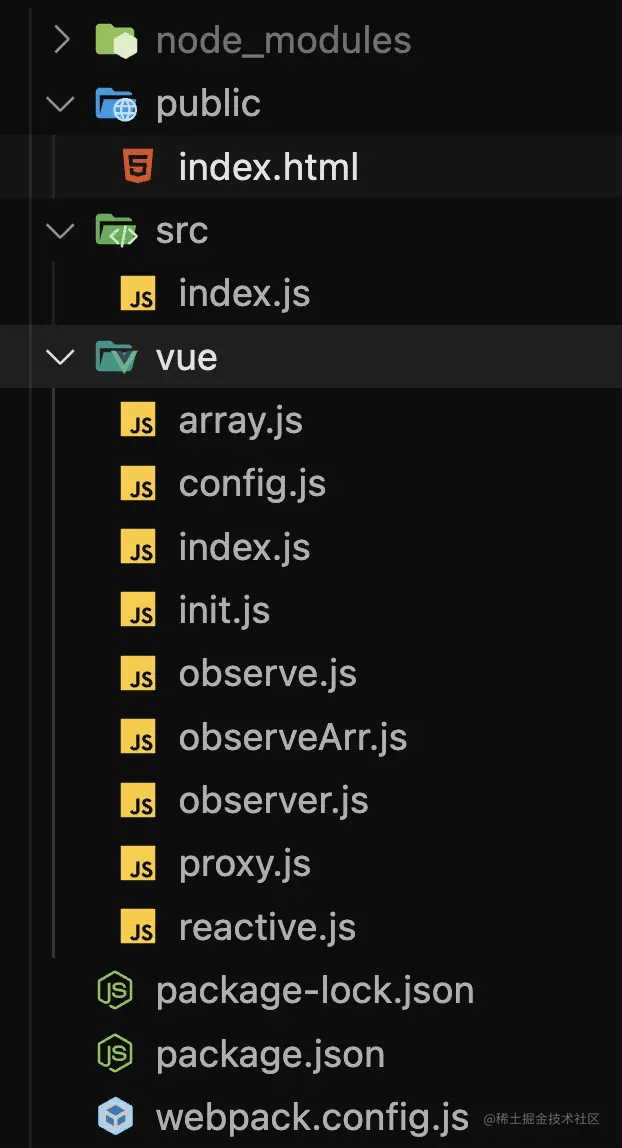Open the observeArr.js file

[x=292, y=737]
